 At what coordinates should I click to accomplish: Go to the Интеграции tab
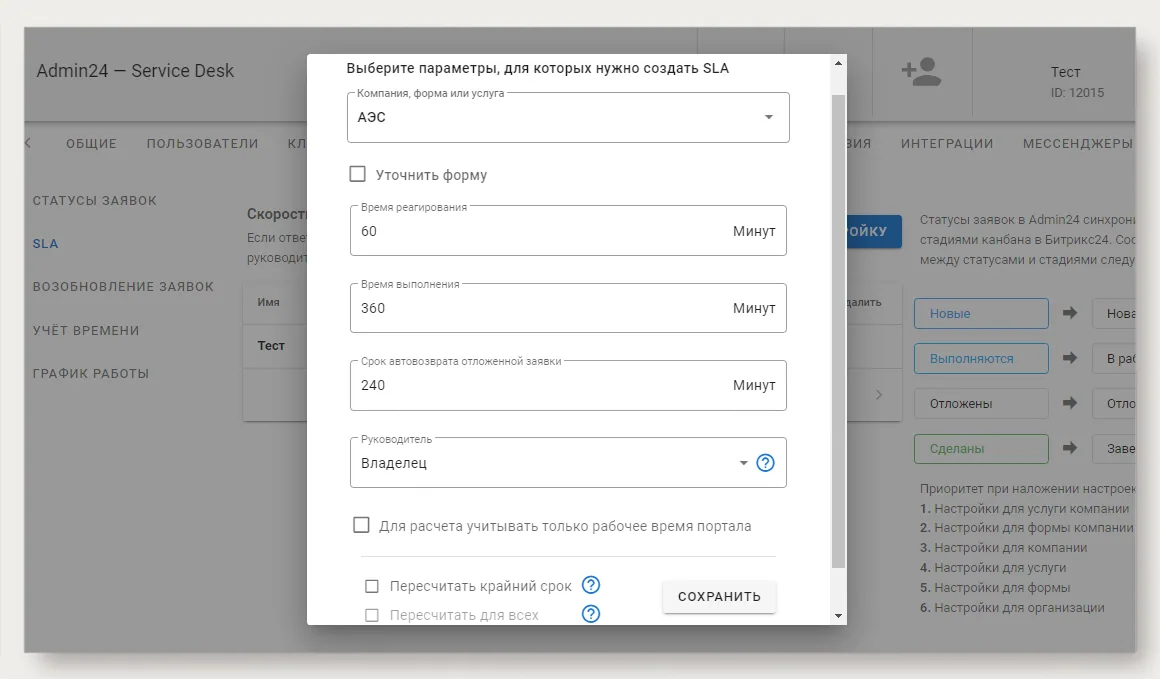[x=947, y=143]
